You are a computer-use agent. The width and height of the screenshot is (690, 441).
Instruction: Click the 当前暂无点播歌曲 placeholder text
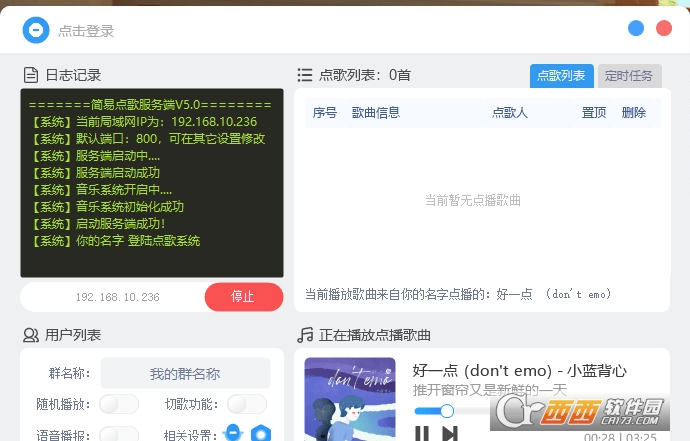(x=473, y=201)
